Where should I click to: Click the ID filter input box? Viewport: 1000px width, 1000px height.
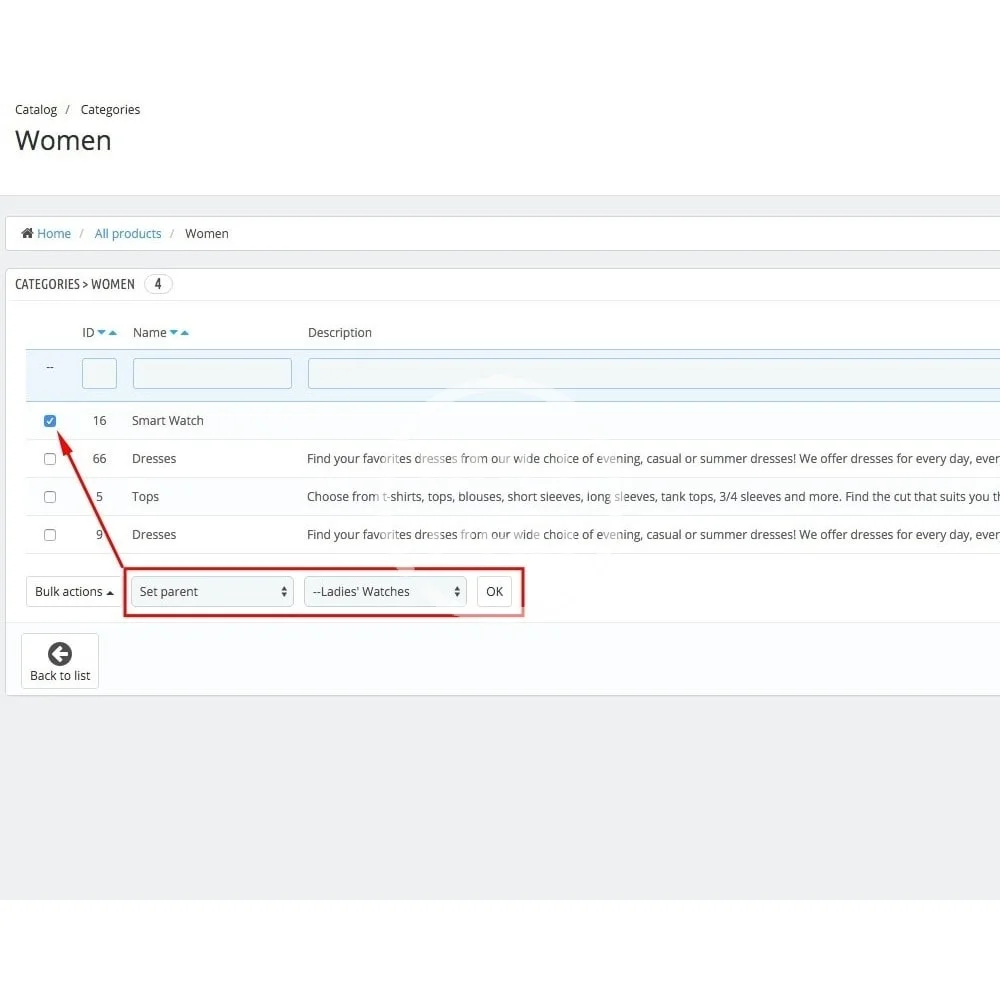tap(99, 374)
